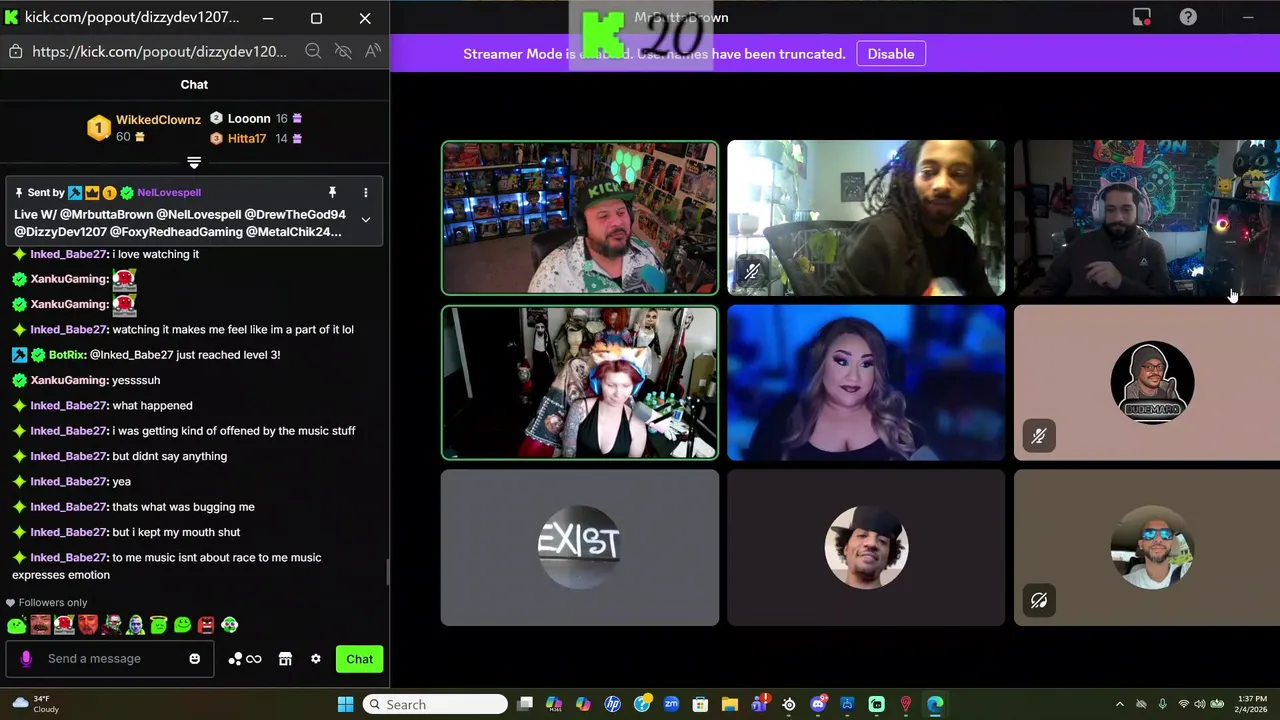Viewport: 1280px width, 720px height.
Task: Open Microsoft Teams from the taskbar
Action: [759, 704]
